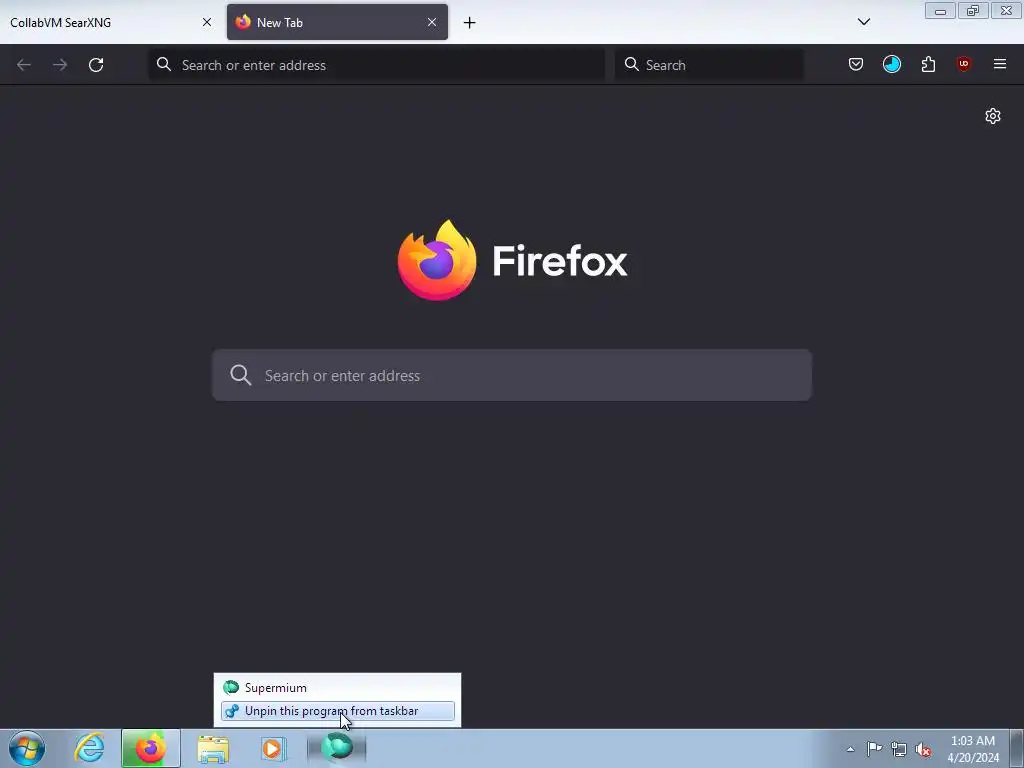
Task: Open the network tray icon
Action: click(899, 749)
